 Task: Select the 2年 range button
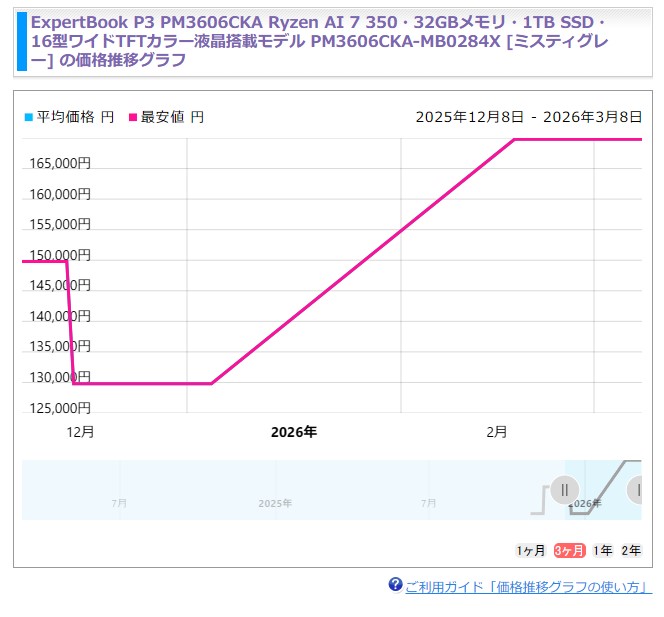[631, 551]
